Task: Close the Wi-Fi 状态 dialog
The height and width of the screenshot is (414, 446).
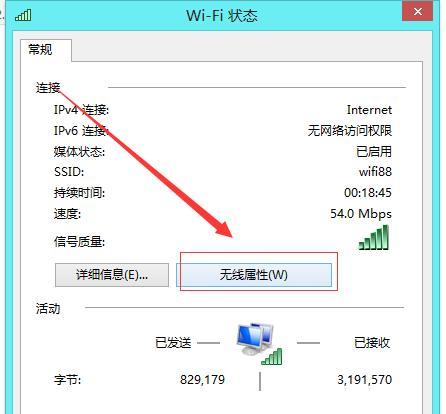Action: click(x=418, y=12)
